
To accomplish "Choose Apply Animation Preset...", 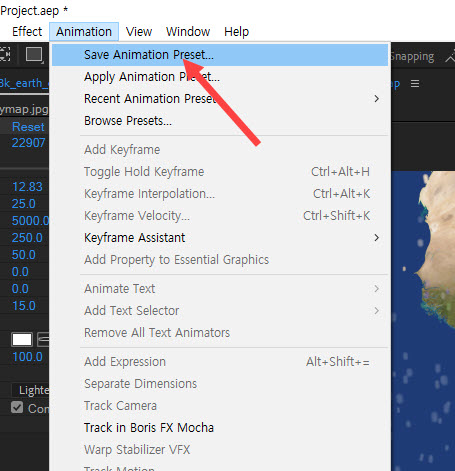I will 220,77.
